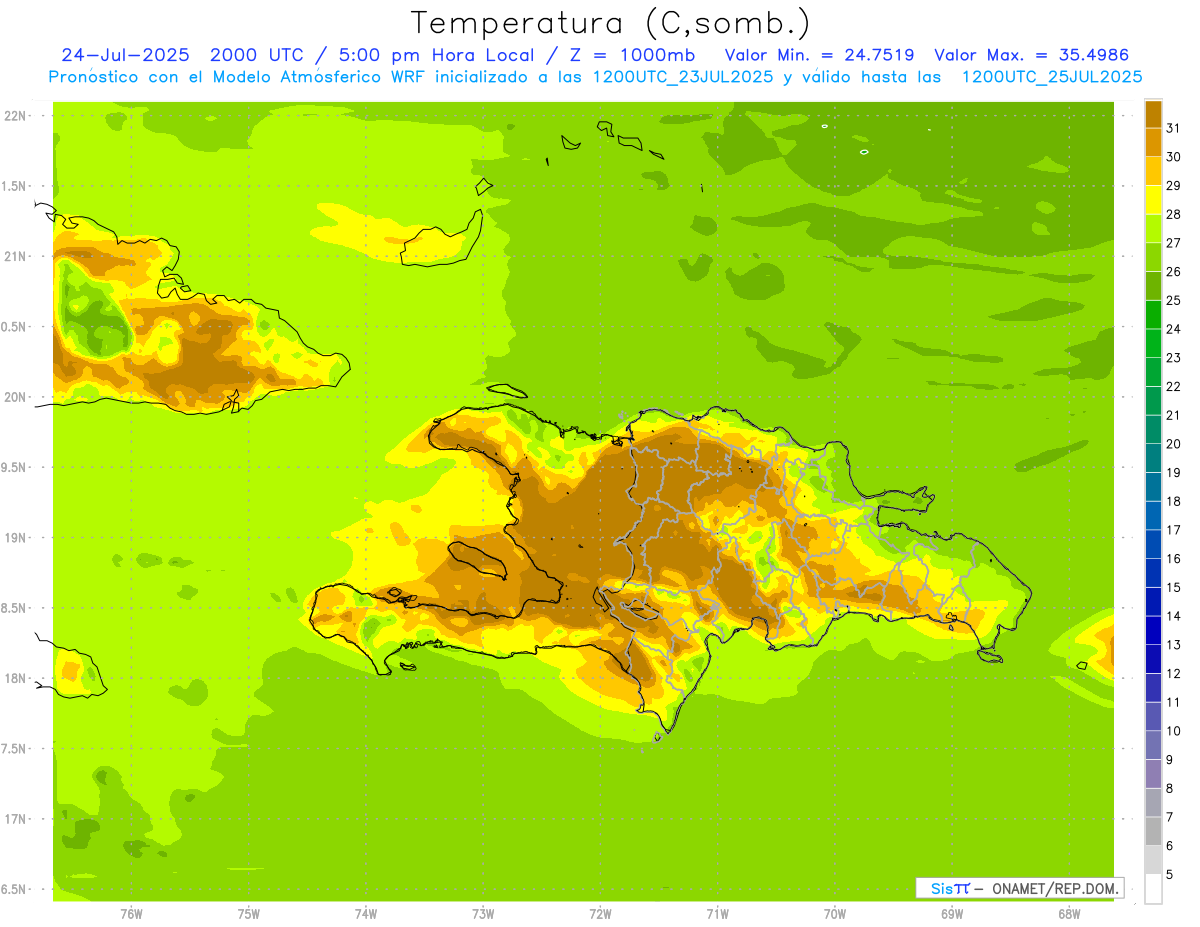Click the '69W' longitude label

pyautogui.click(x=951, y=914)
